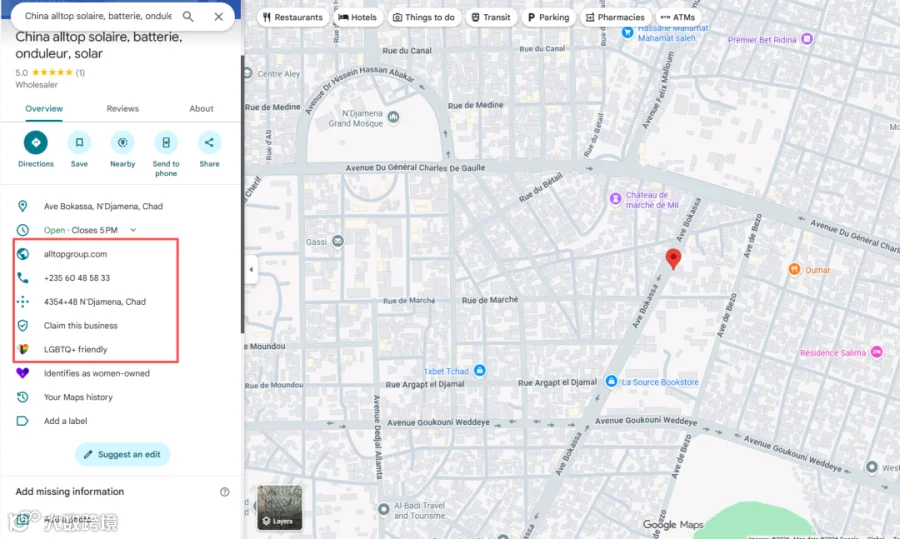Click Résidence Salima hotel marker
Screen dimensions: 900x539
pyautogui.click(x=876, y=352)
